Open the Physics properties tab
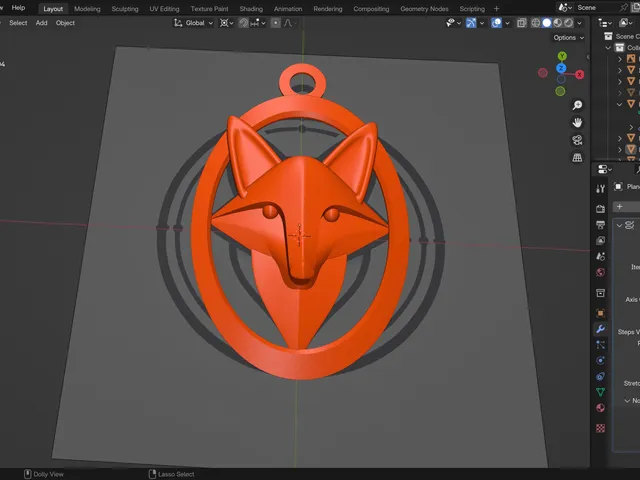 600,360
